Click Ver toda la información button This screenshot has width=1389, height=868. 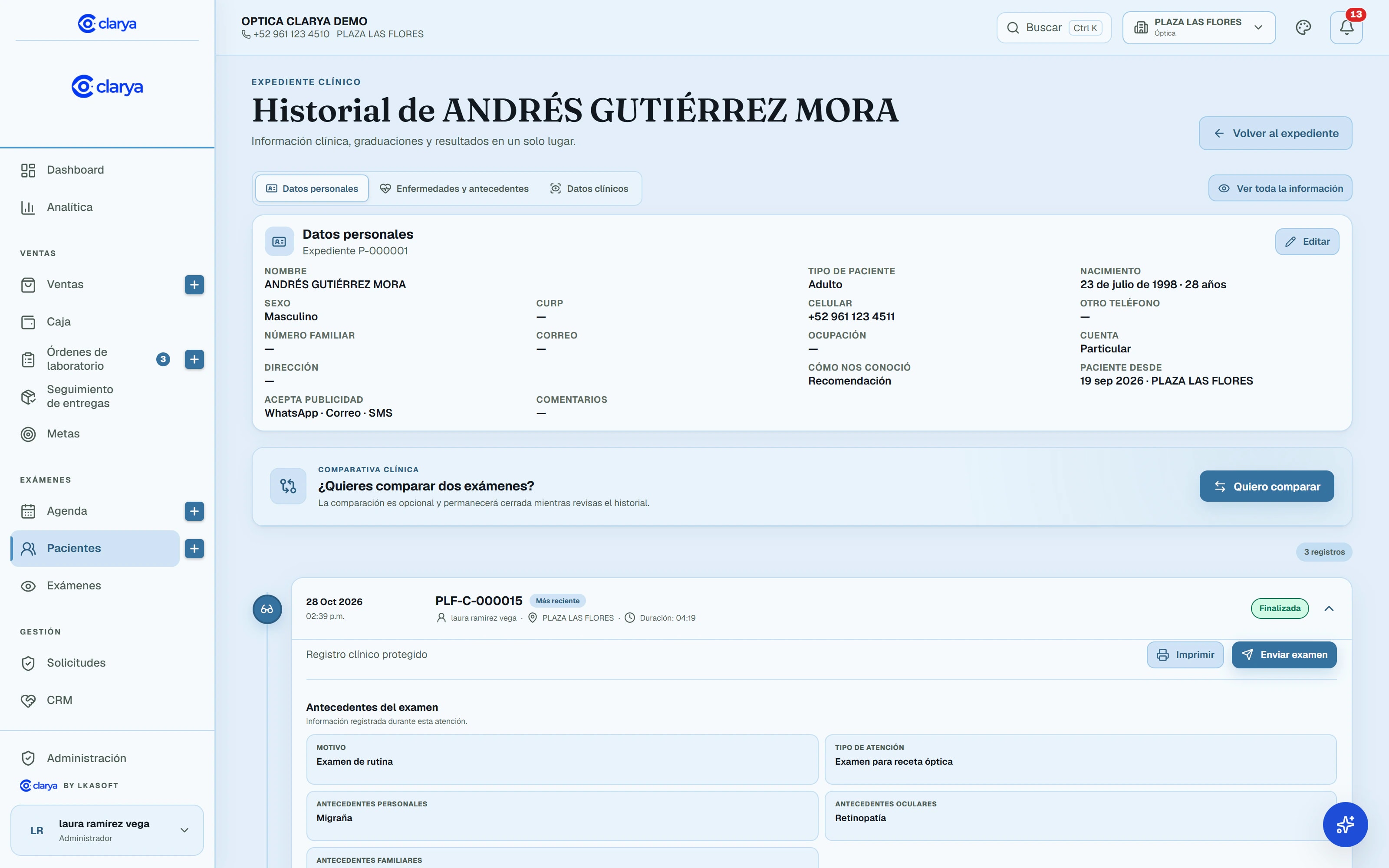point(1280,188)
